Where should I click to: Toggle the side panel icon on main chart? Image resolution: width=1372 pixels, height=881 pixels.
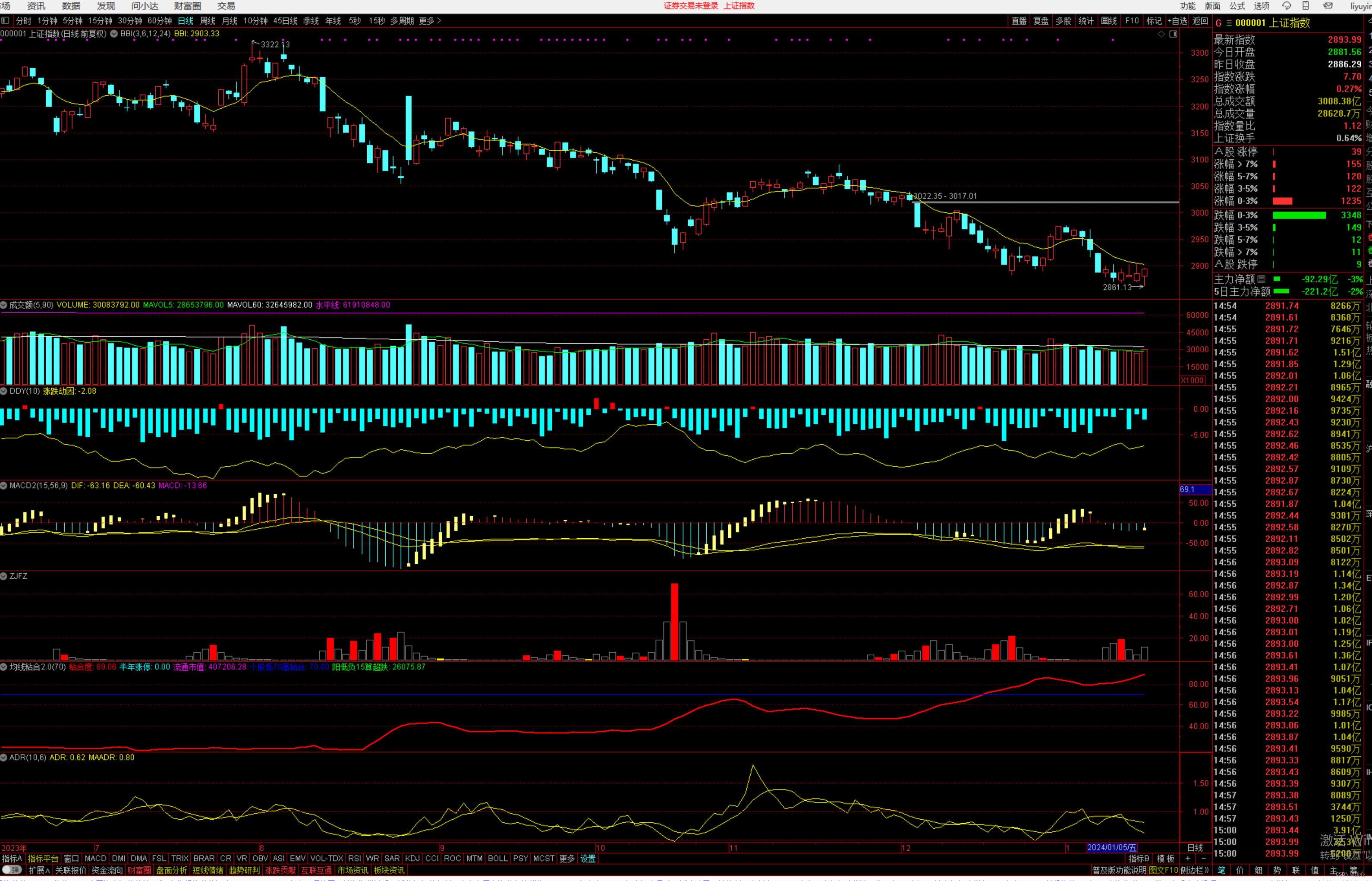[x=1173, y=35]
